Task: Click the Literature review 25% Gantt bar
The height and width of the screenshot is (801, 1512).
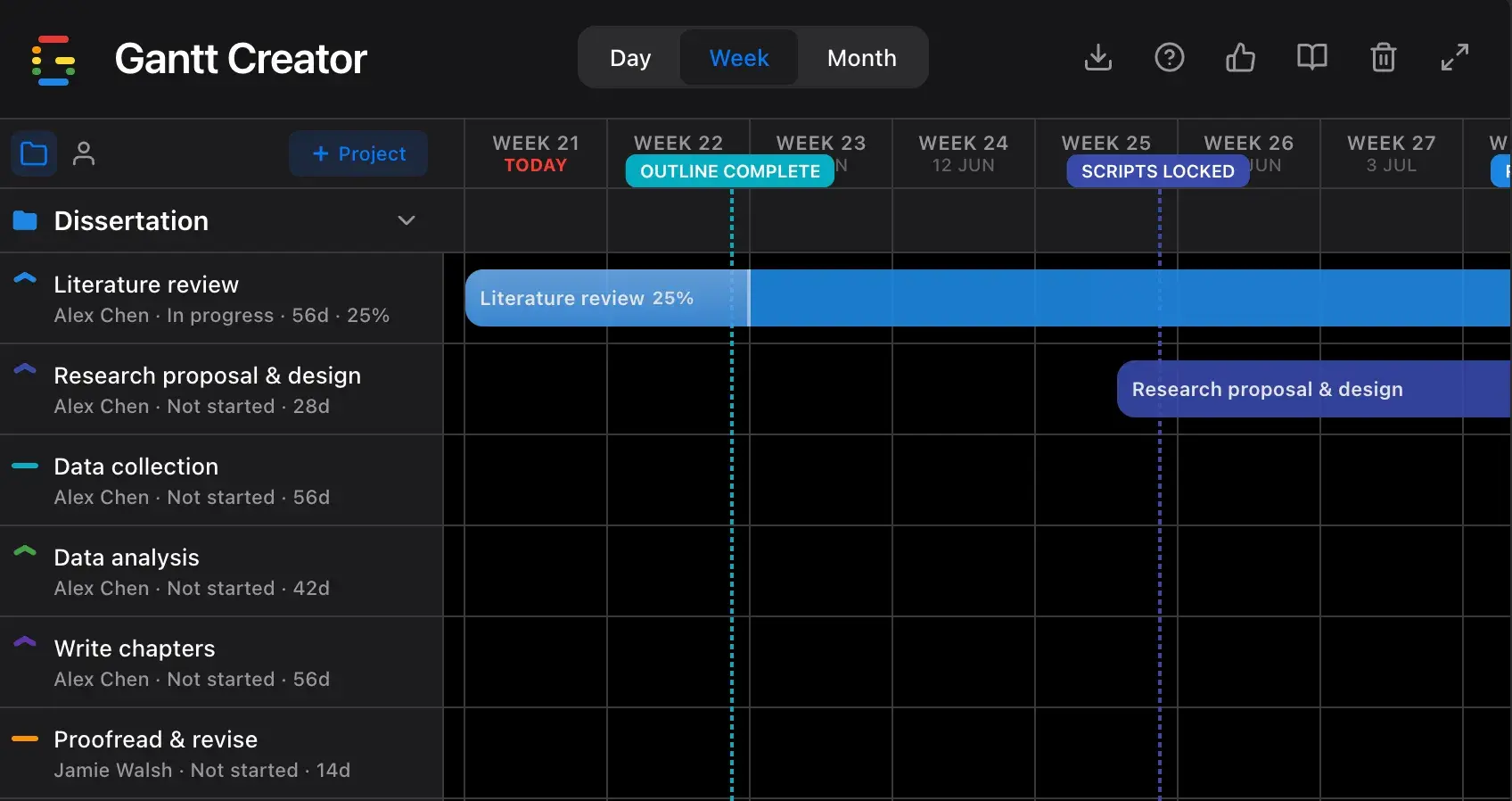Action: [988, 298]
